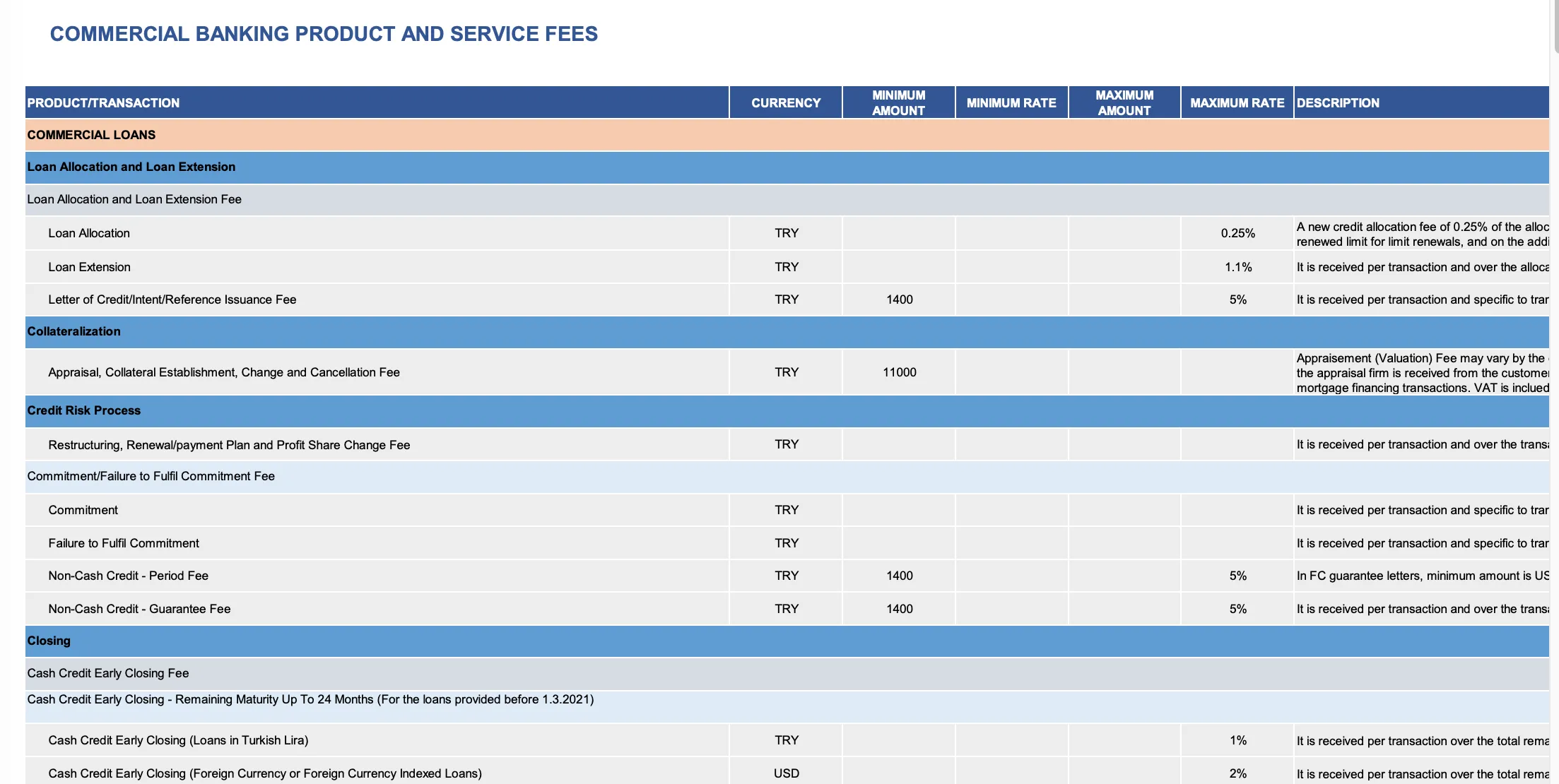Image resolution: width=1559 pixels, height=784 pixels.
Task: Click the TRY currency cell in Loan Extension row
Action: [786, 267]
